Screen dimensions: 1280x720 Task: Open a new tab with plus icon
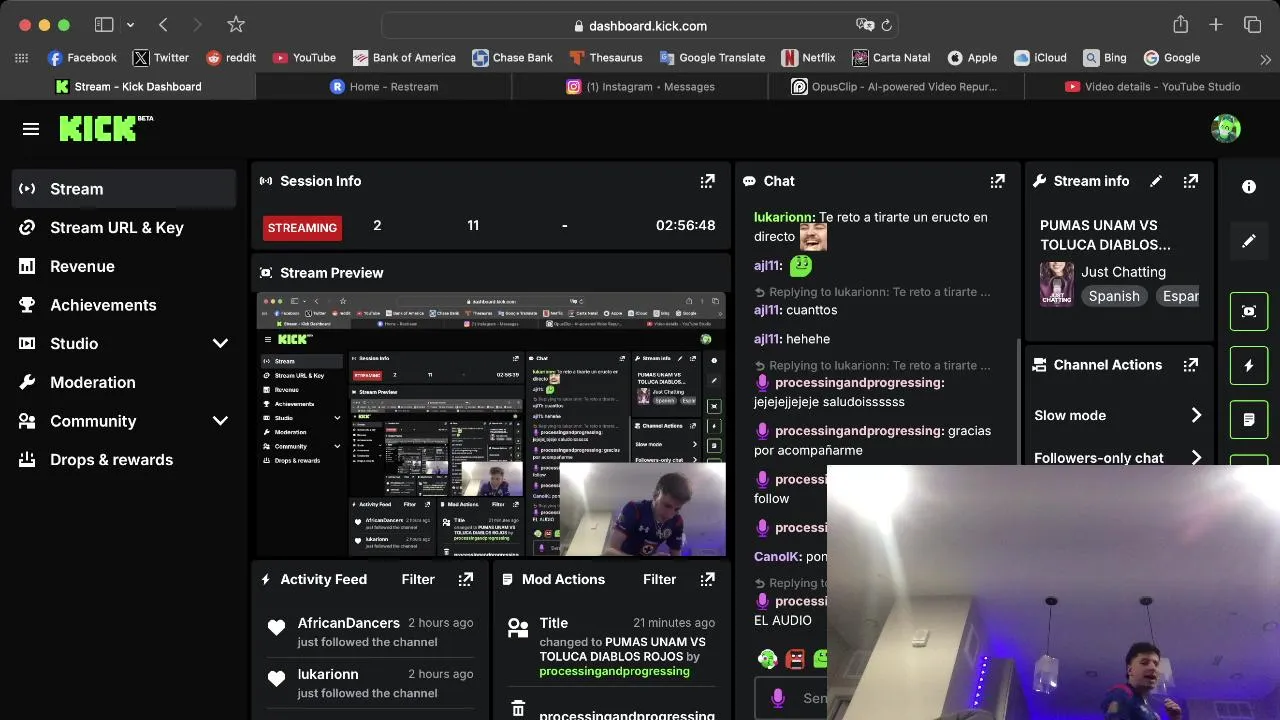pos(1216,25)
